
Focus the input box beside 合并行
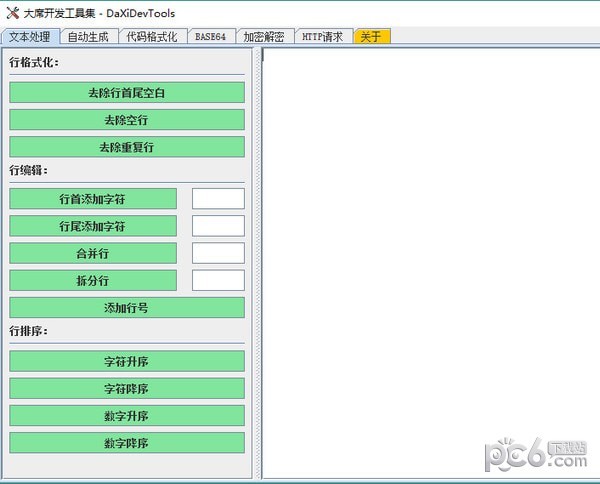[x=218, y=253]
